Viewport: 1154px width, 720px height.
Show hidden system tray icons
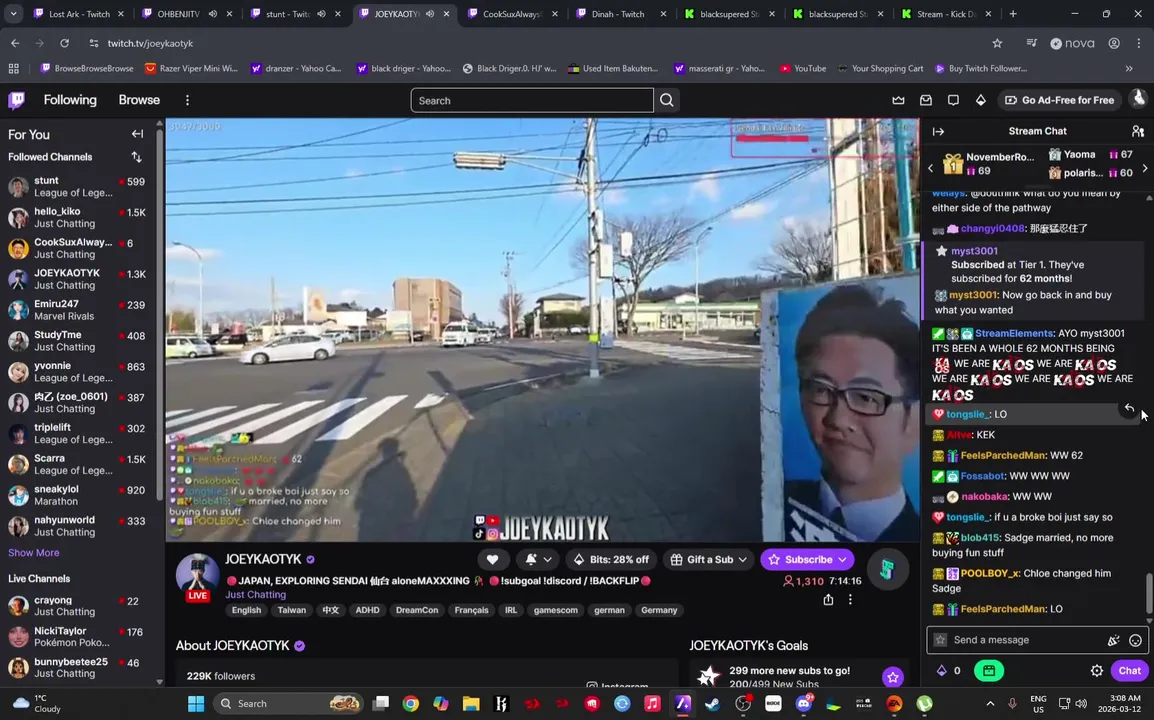990,704
